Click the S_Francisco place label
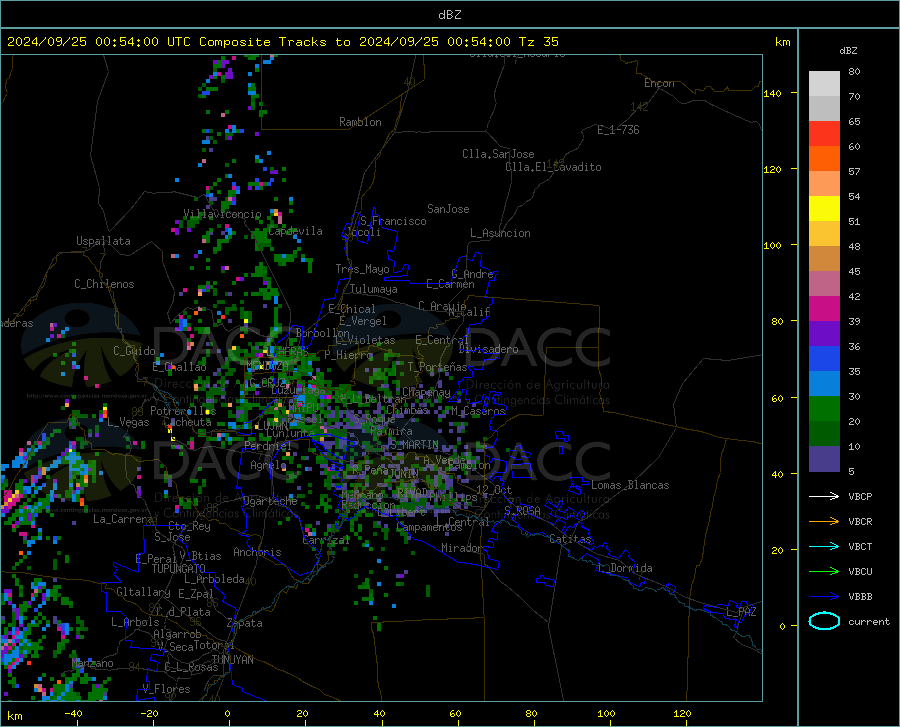Screen dimensions: 900x727 (393, 221)
